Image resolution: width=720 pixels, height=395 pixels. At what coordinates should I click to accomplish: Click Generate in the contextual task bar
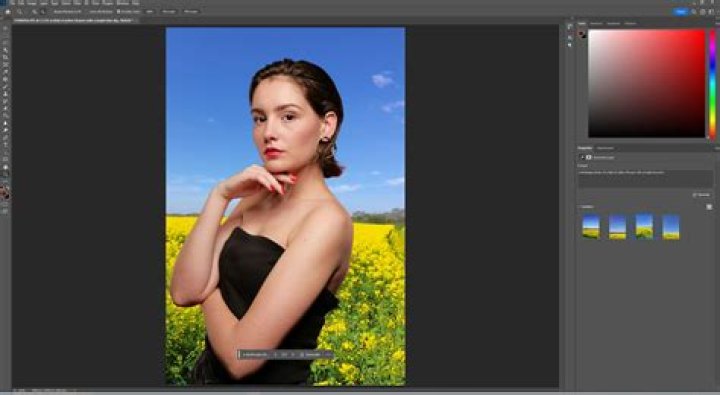click(x=311, y=355)
